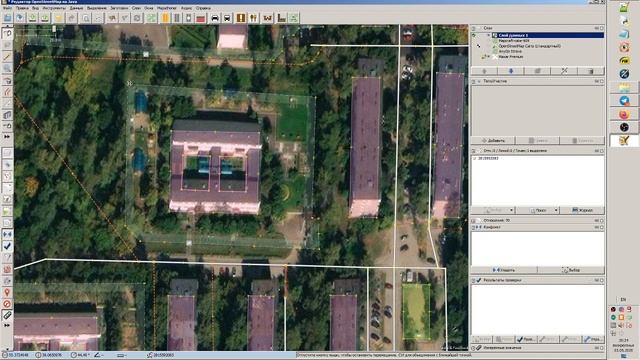Screen dimensions: 640x360
Task: Click the red prohibition circle icon in left toolbar
Action: tap(7, 304)
